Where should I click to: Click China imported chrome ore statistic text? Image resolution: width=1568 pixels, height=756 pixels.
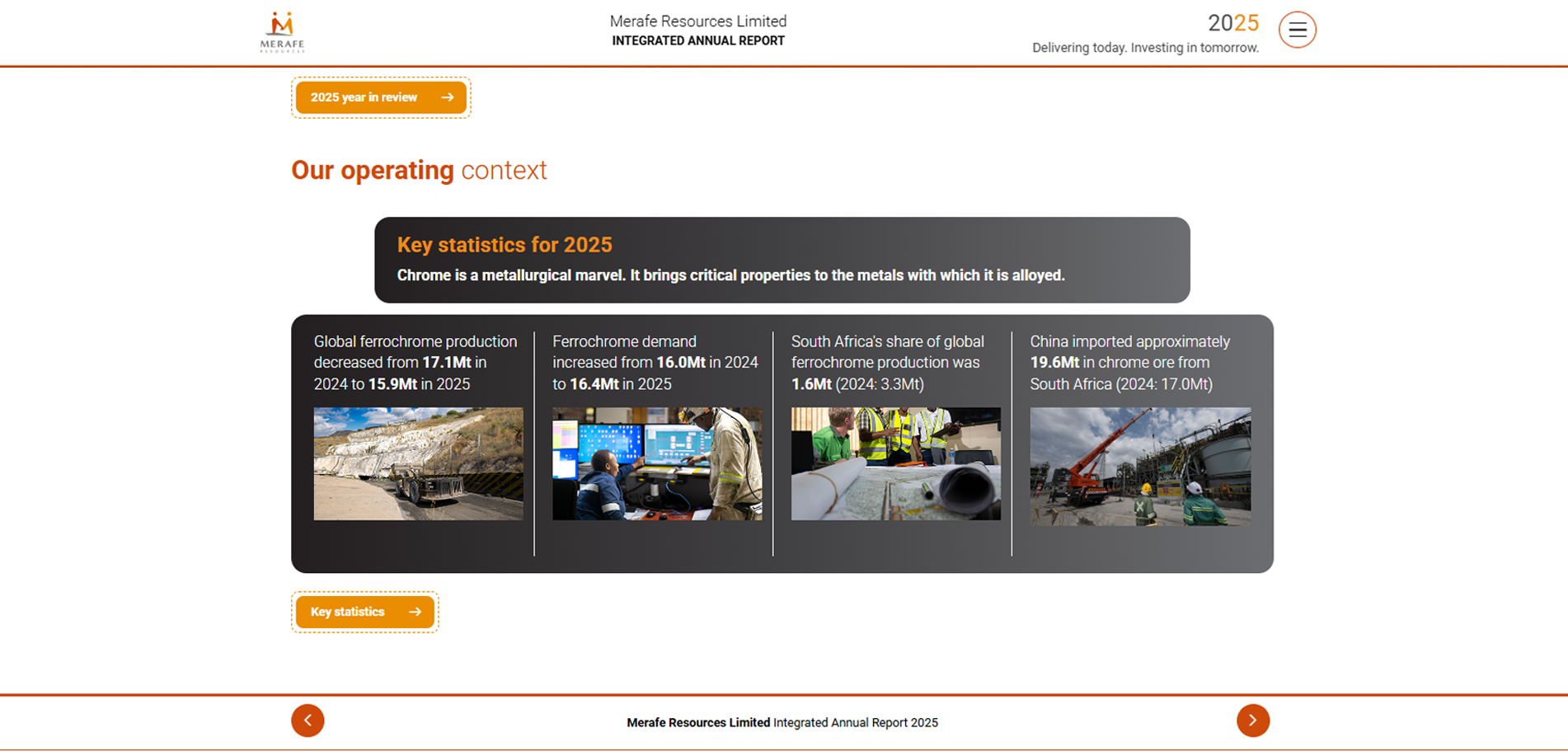click(x=1129, y=363)
